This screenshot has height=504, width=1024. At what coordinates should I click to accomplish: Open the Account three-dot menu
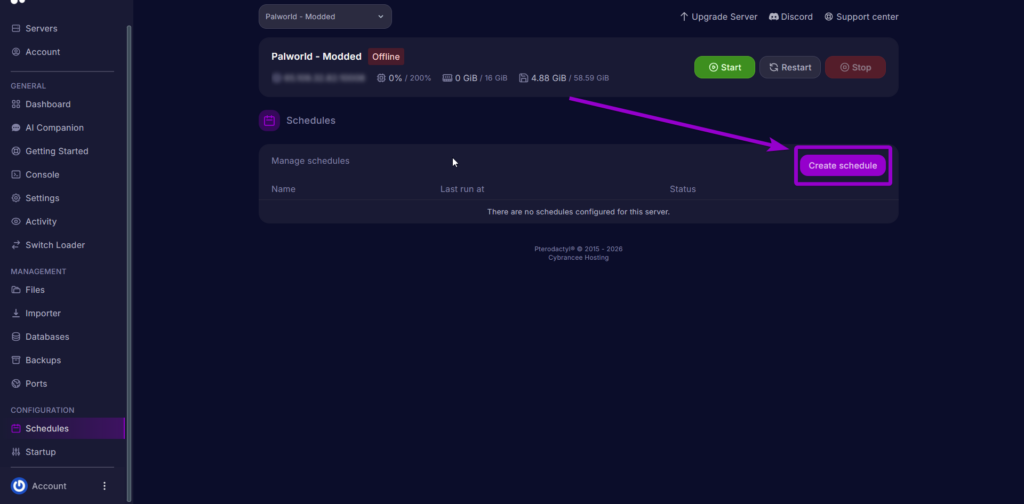pos(104,486)
